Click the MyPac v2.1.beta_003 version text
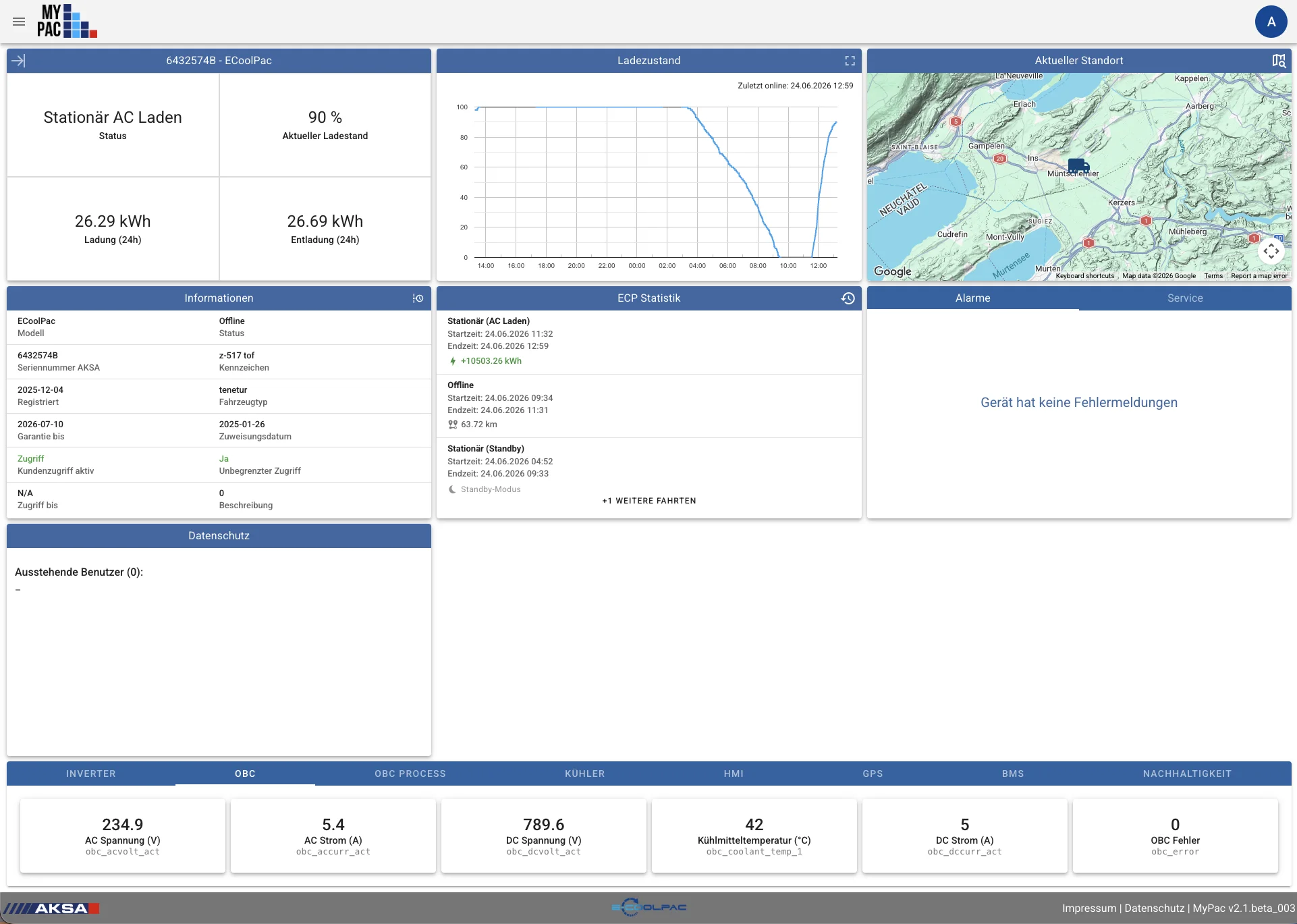The height and width of the screenshot is (924, 1297). click(x=1243, y=908)
